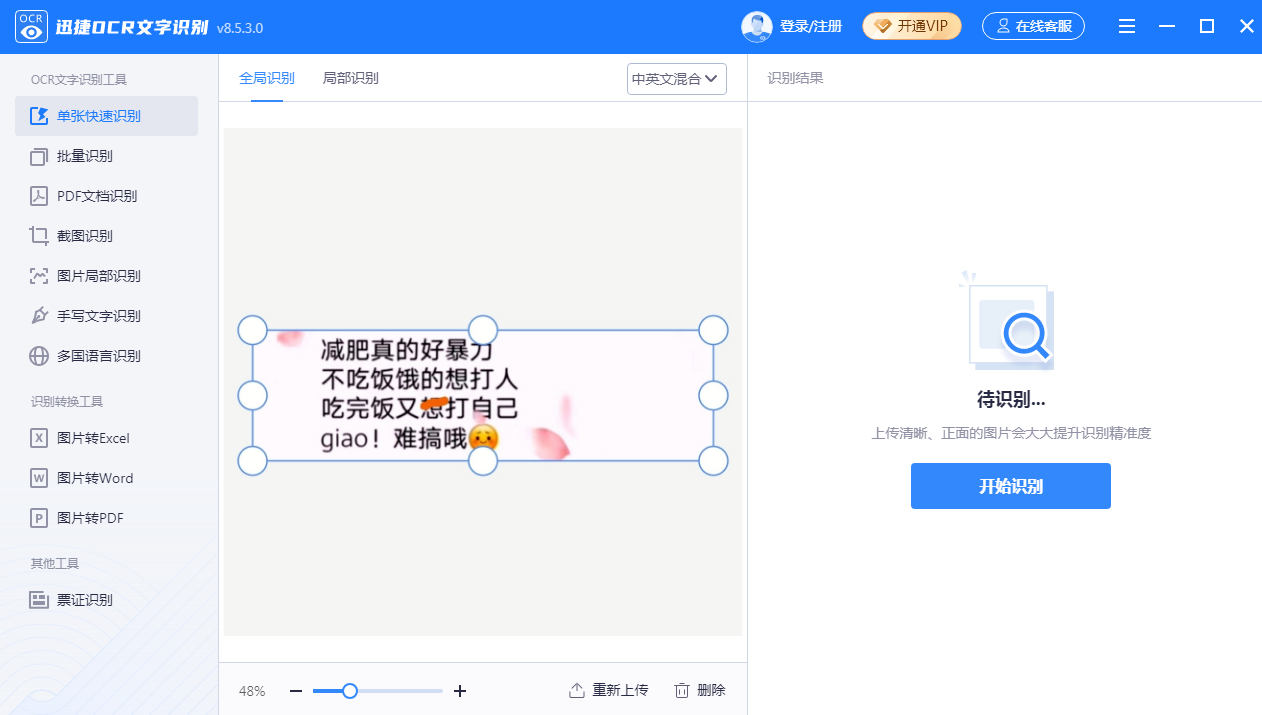Click the 重新上传 re-upload button

[x=609, y=690]
